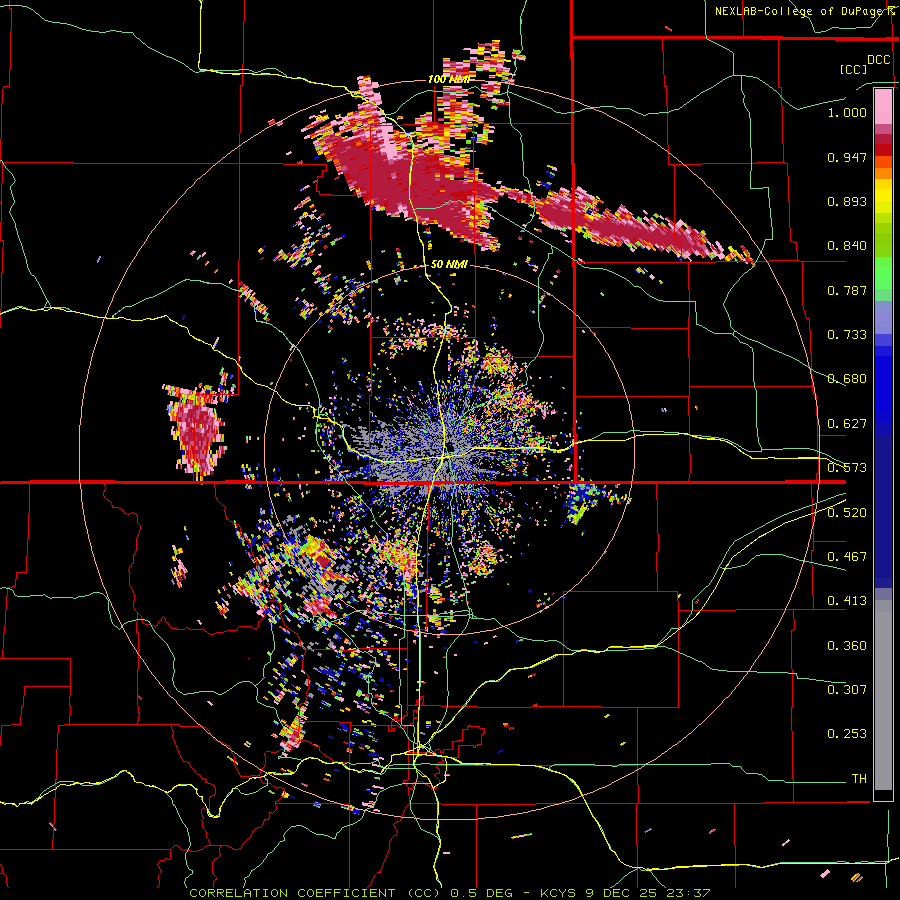Select the 0.413 legend value
This screenshot has width=900, height=900.
click(x=847, y=601)
